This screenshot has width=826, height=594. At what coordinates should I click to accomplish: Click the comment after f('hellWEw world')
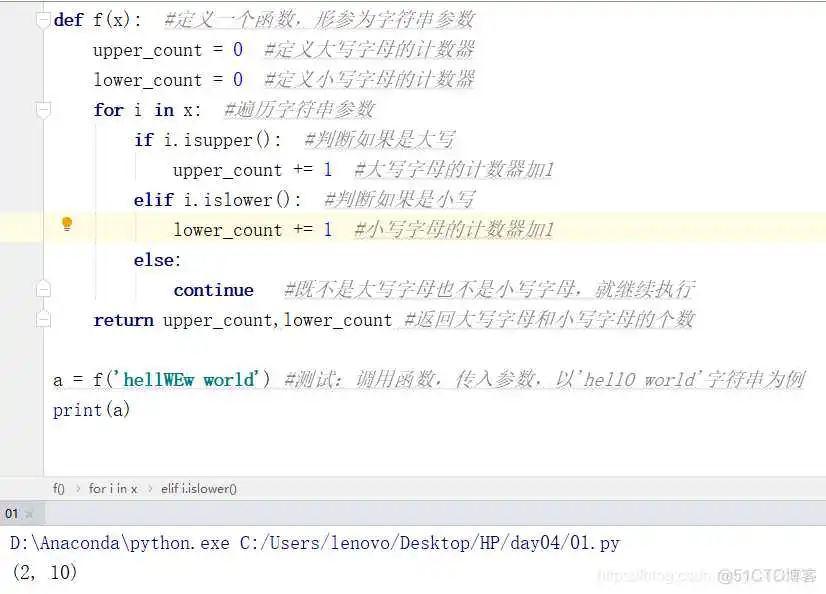point(544,379)
